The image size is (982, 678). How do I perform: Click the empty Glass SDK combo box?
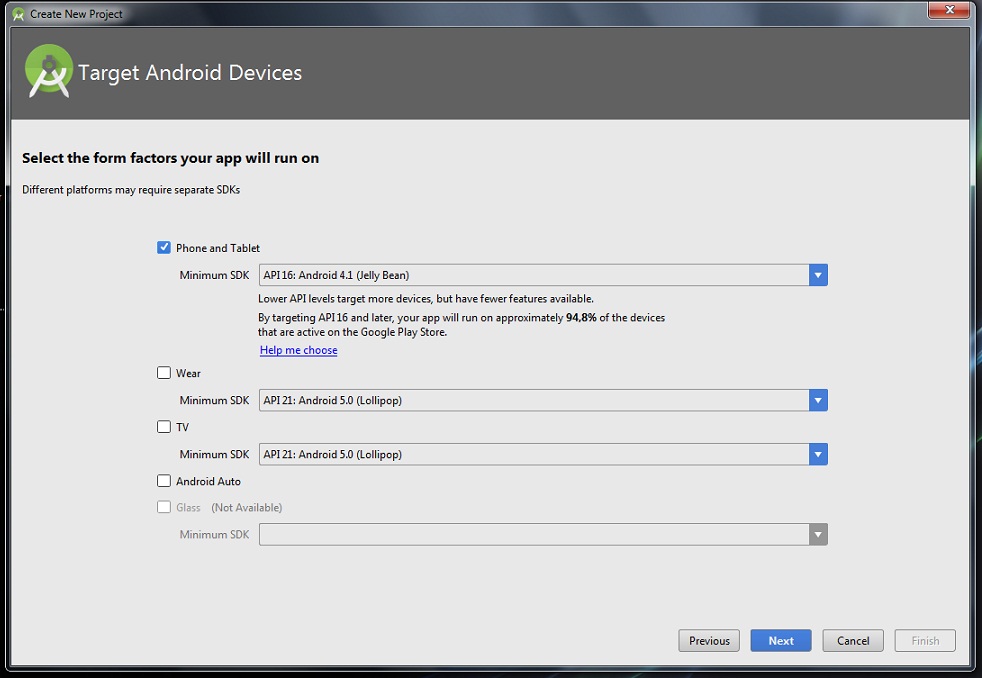point(543,534)
